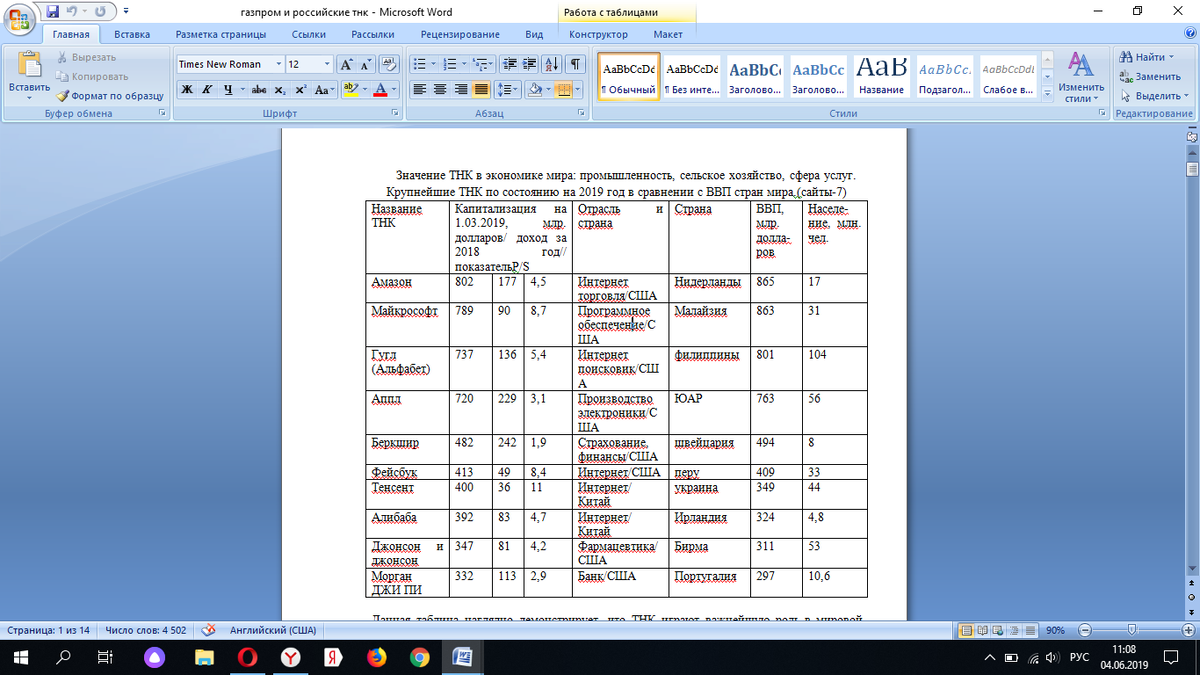Align text right
This screenshot has width=1200, height=675.
tap(460, 90)
